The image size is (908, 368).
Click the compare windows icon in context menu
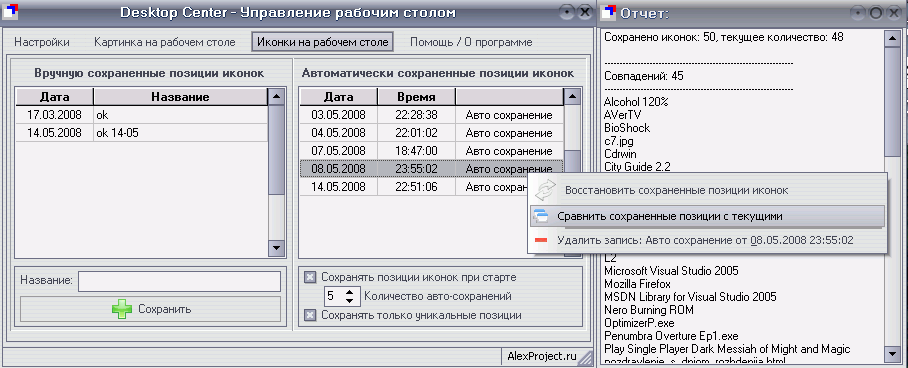pos(540,217)
